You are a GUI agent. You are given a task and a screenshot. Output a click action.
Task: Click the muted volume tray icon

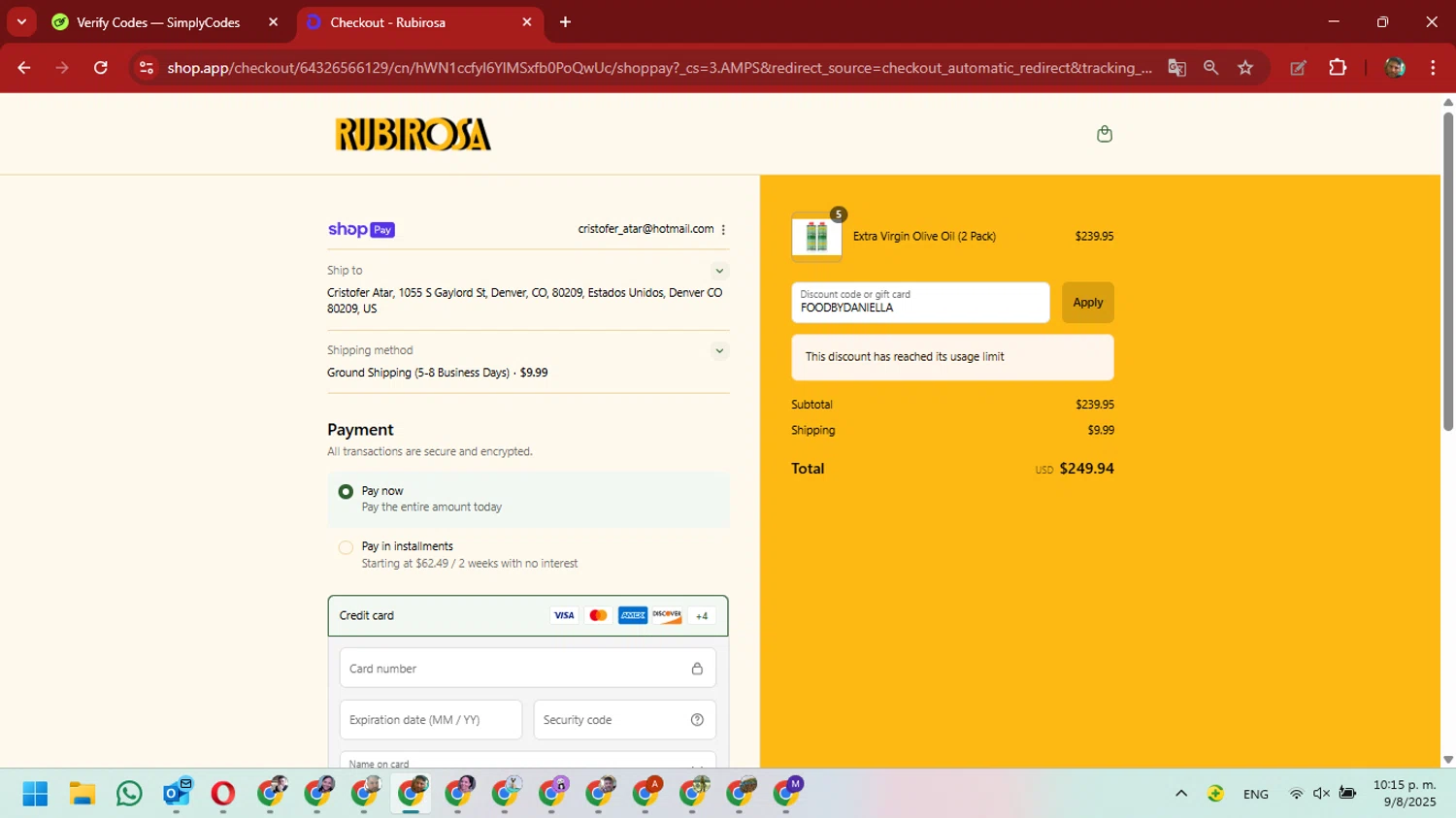pyautogui.click(x=1321, y=794)
